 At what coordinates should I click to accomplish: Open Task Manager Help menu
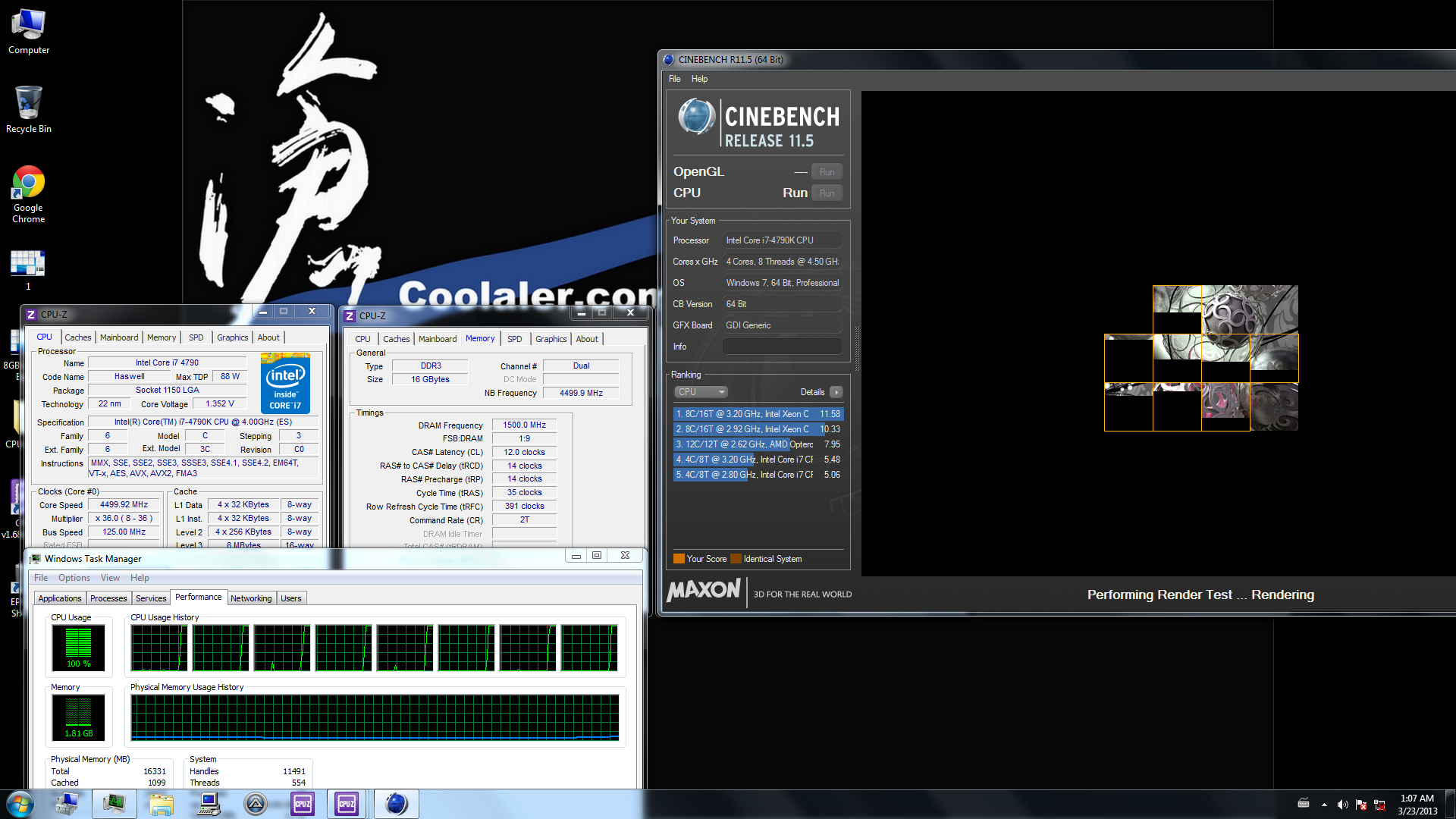[140, 578]
